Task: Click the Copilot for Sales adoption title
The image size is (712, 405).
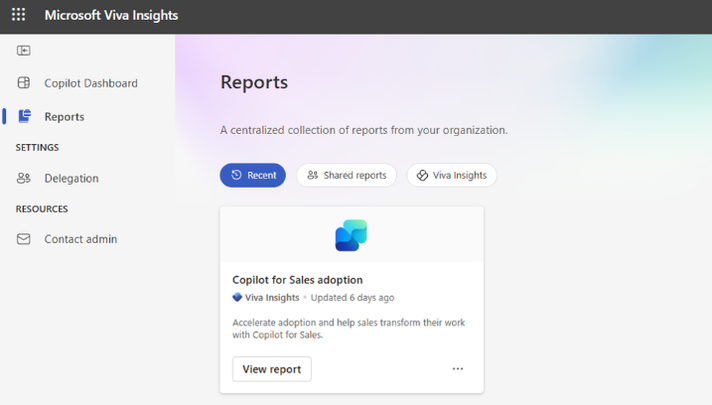Action: pyautogui.click(x=297, y=280)
